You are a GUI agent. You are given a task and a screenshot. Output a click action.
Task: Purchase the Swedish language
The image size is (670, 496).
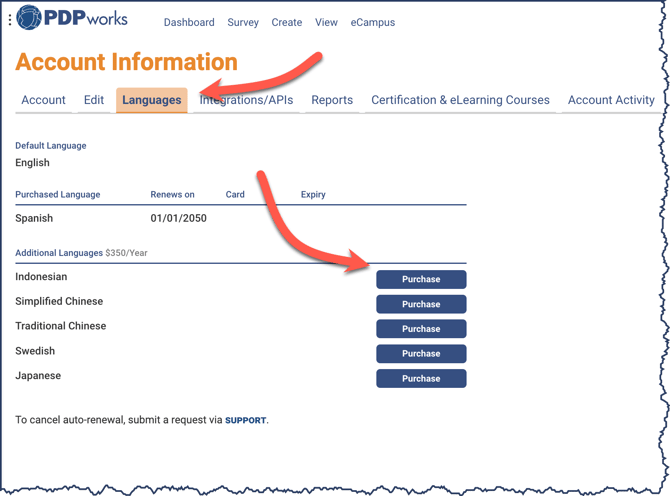421,354
